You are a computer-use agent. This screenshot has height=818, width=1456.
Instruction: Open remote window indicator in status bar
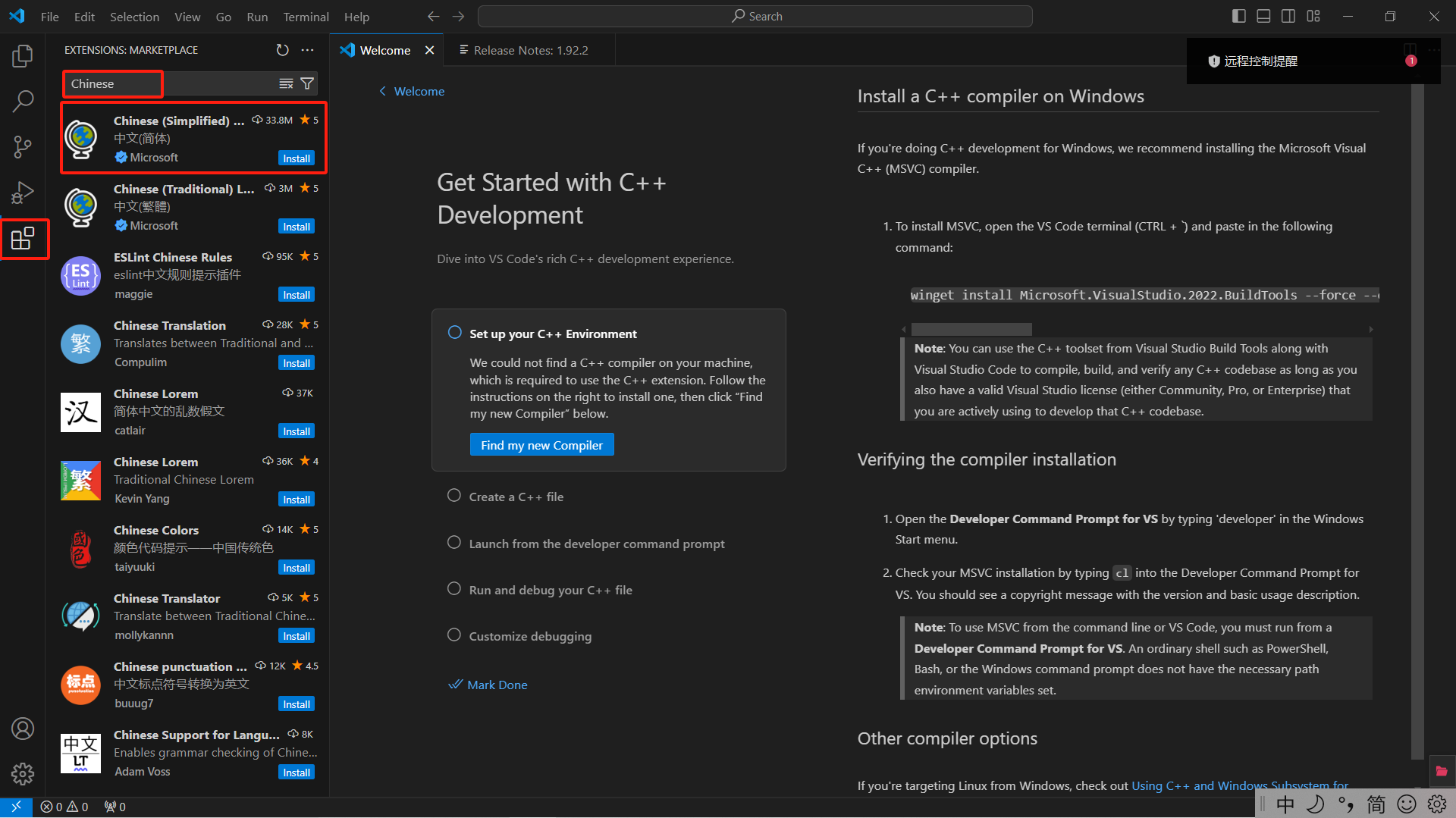tap(16, 807)
